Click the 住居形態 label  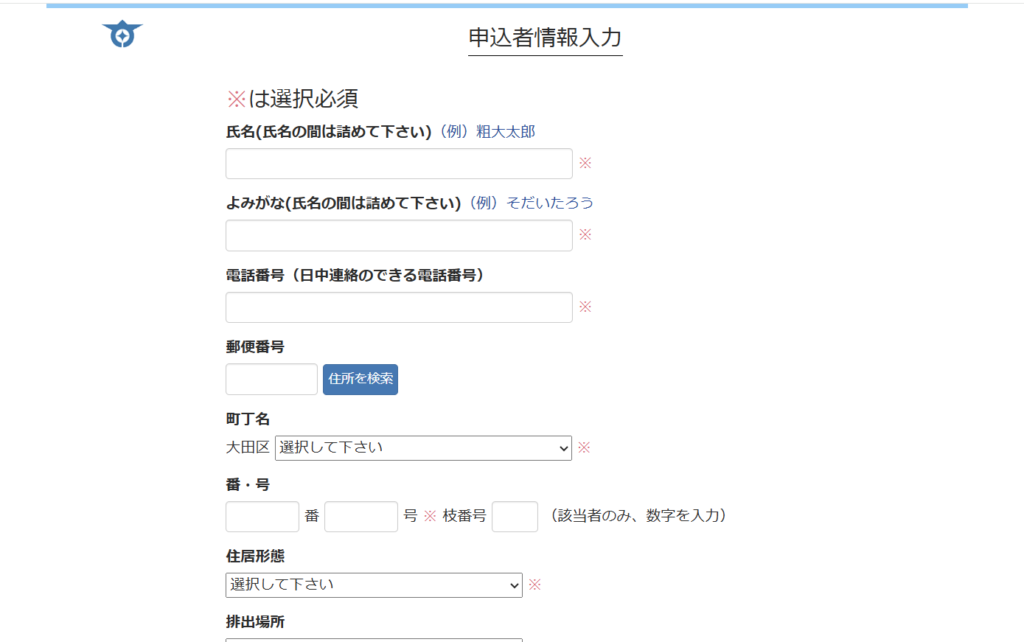click(255, 556)
